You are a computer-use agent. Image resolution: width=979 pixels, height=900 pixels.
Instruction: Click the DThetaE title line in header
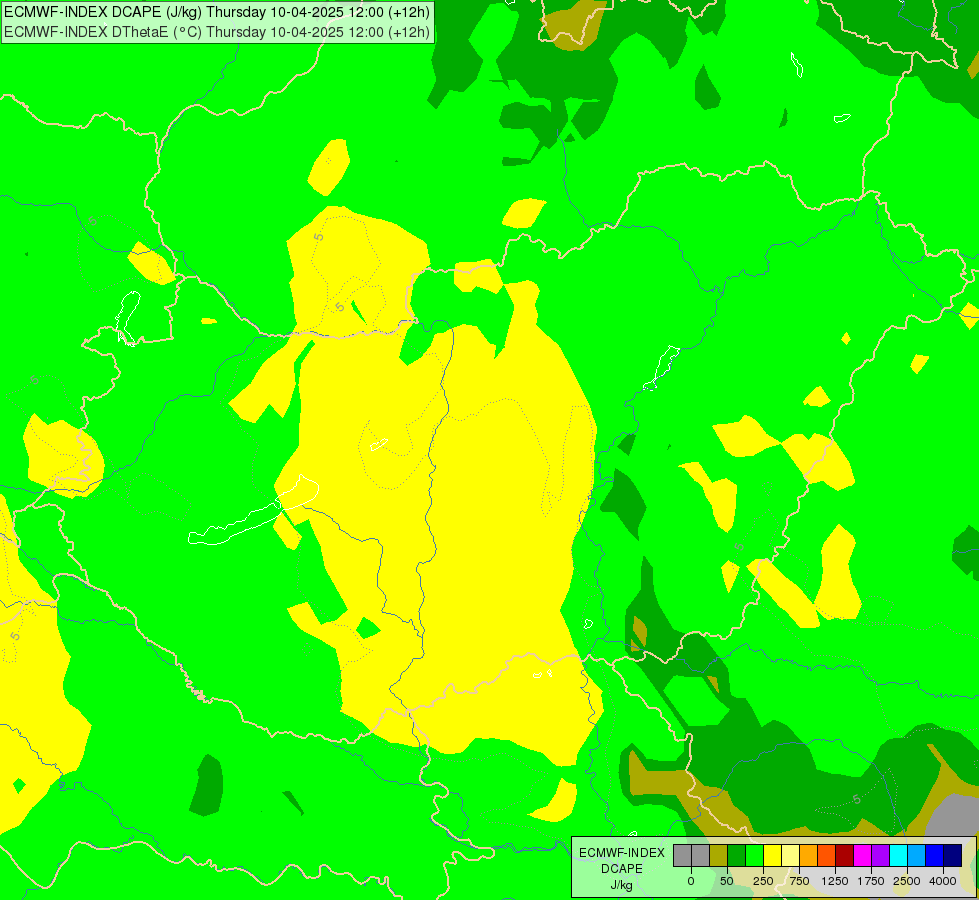click(x=217, y=32)
